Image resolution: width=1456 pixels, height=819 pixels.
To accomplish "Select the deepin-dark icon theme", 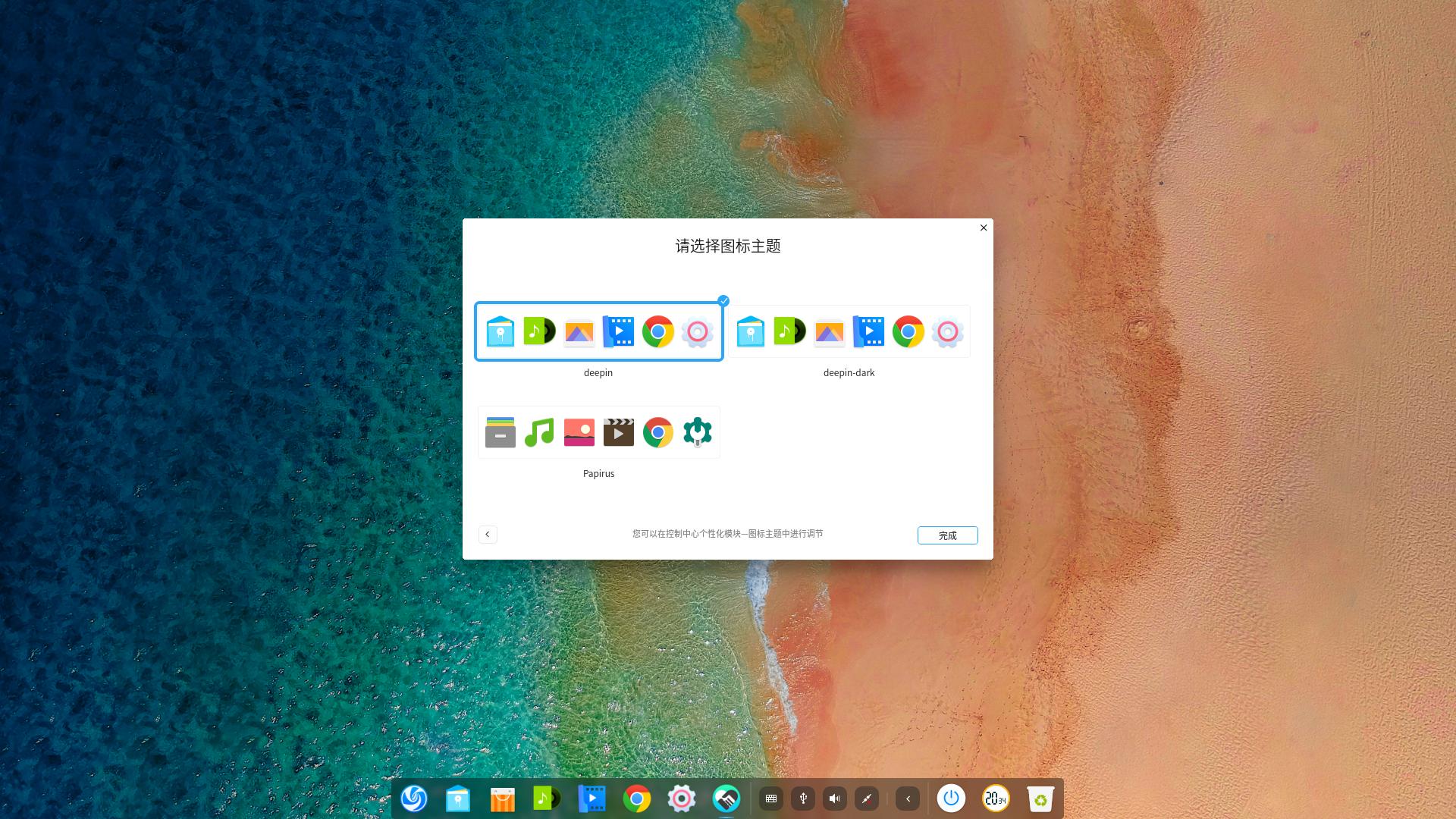I will coord(849,331).
